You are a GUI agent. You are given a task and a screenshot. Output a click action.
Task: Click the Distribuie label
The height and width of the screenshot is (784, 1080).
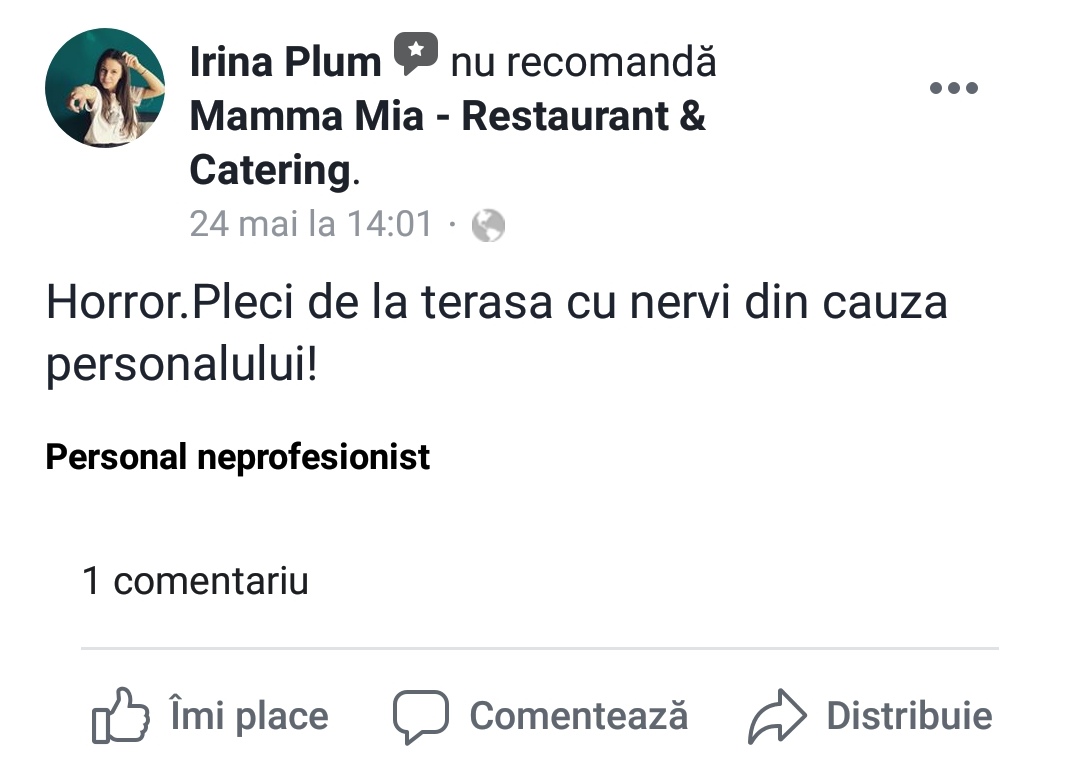[x=909, y=716]
